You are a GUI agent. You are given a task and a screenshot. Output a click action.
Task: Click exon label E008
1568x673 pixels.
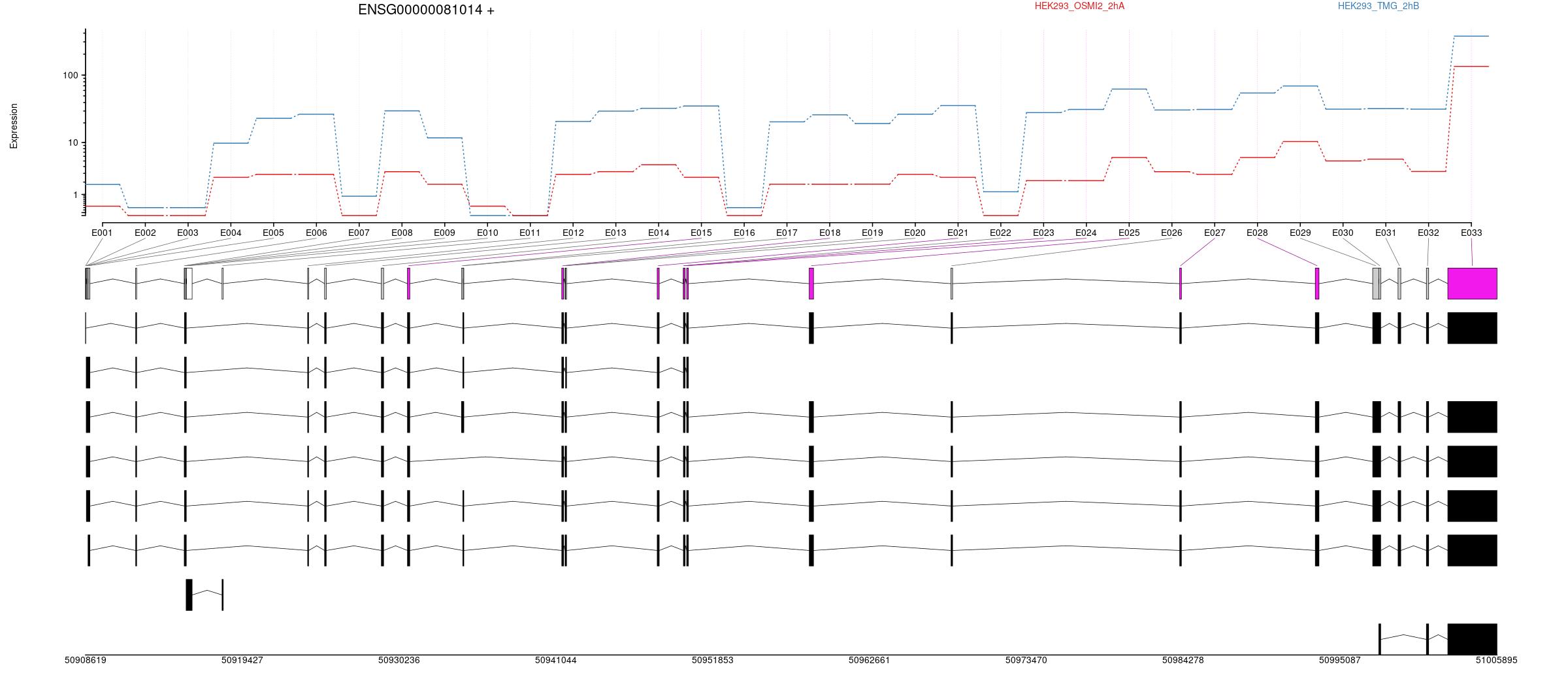pyautogui.click(x=402, y=233)
